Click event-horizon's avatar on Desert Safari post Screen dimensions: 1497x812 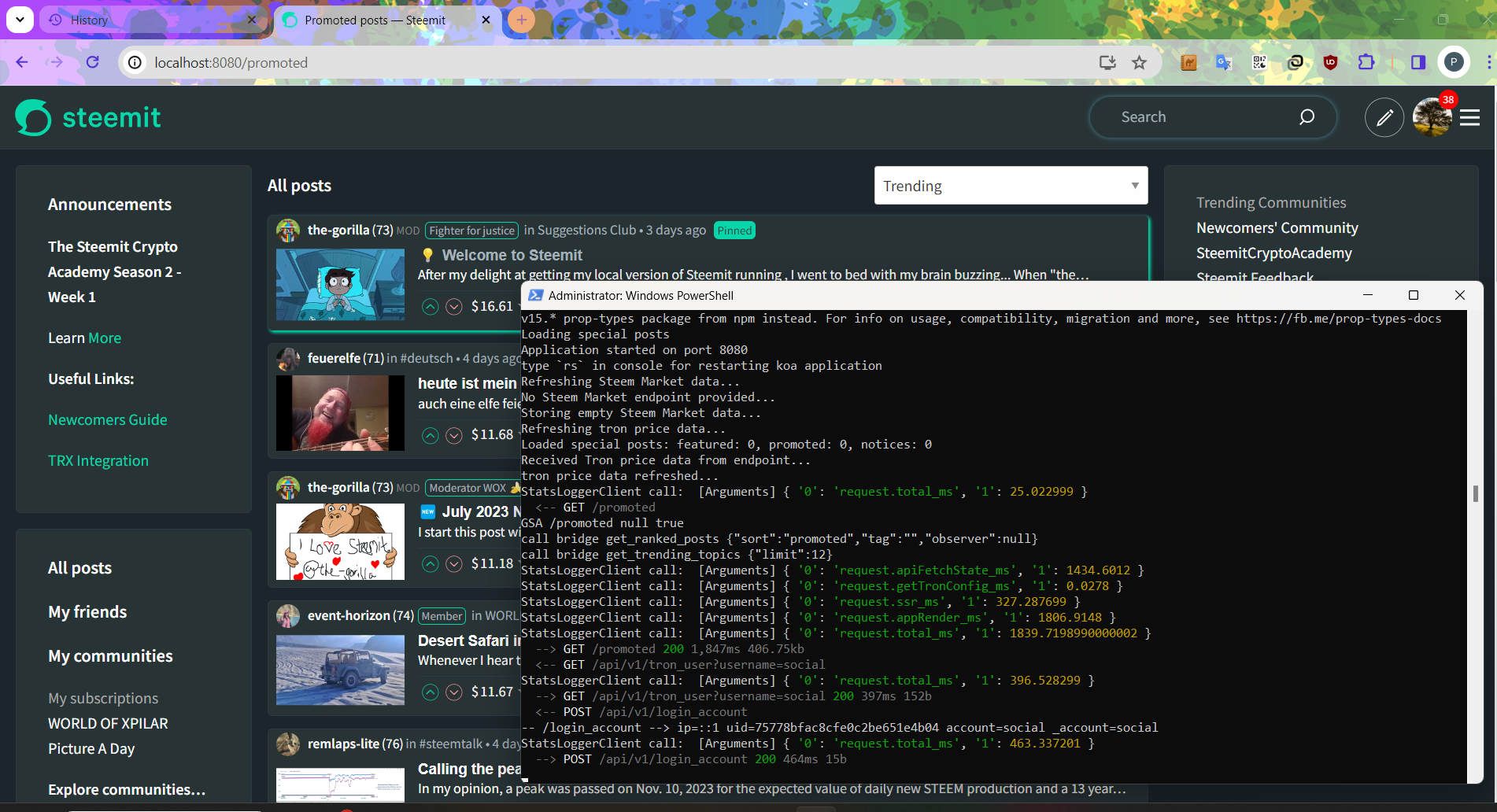288,615
